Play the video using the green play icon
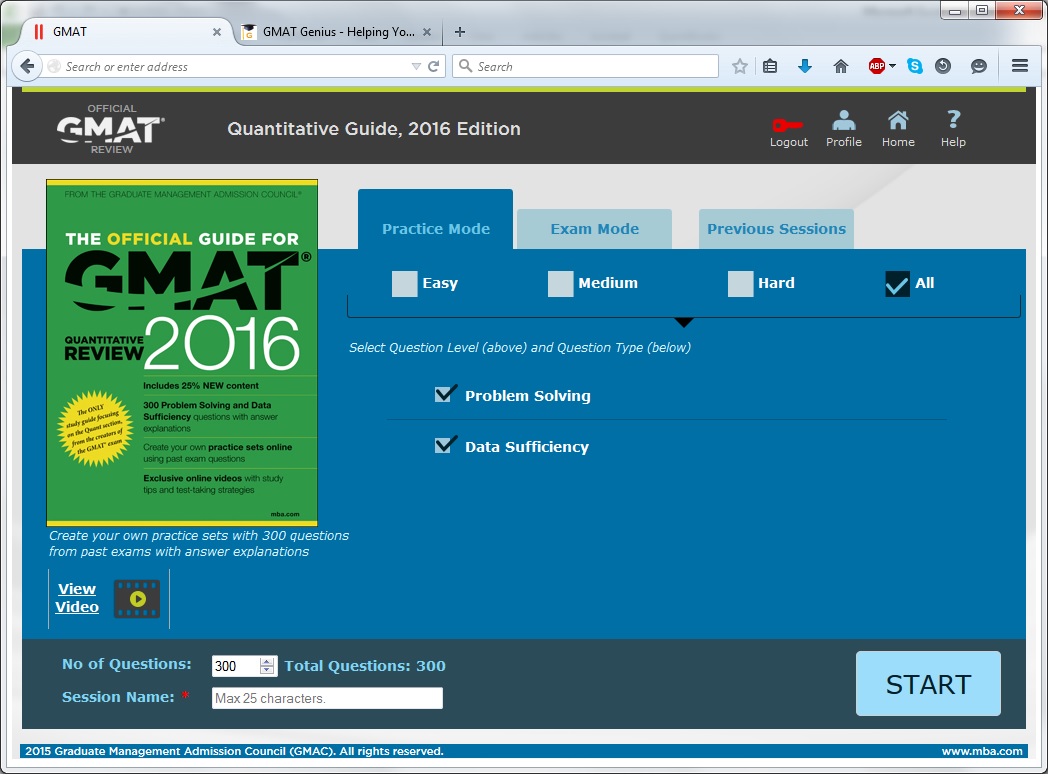This screenshot has height=777, width=1048. click(x=136, y=598)
